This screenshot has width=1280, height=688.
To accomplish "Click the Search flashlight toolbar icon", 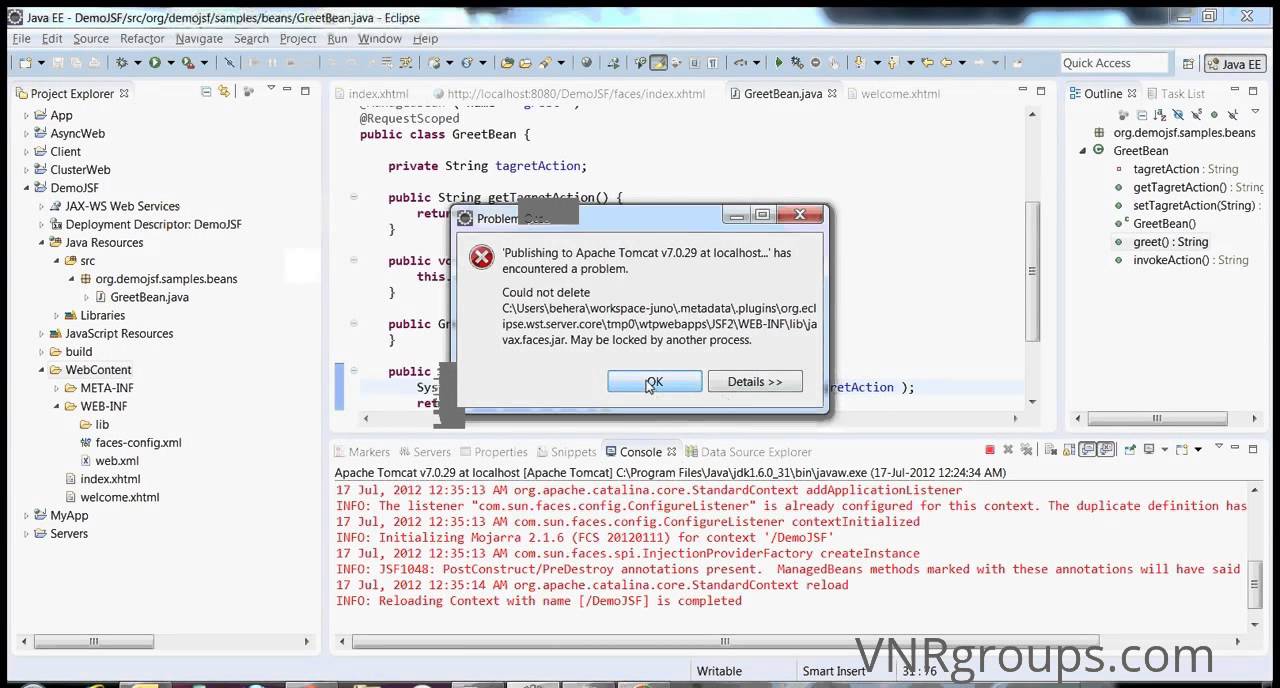I will tap(545, 62).
